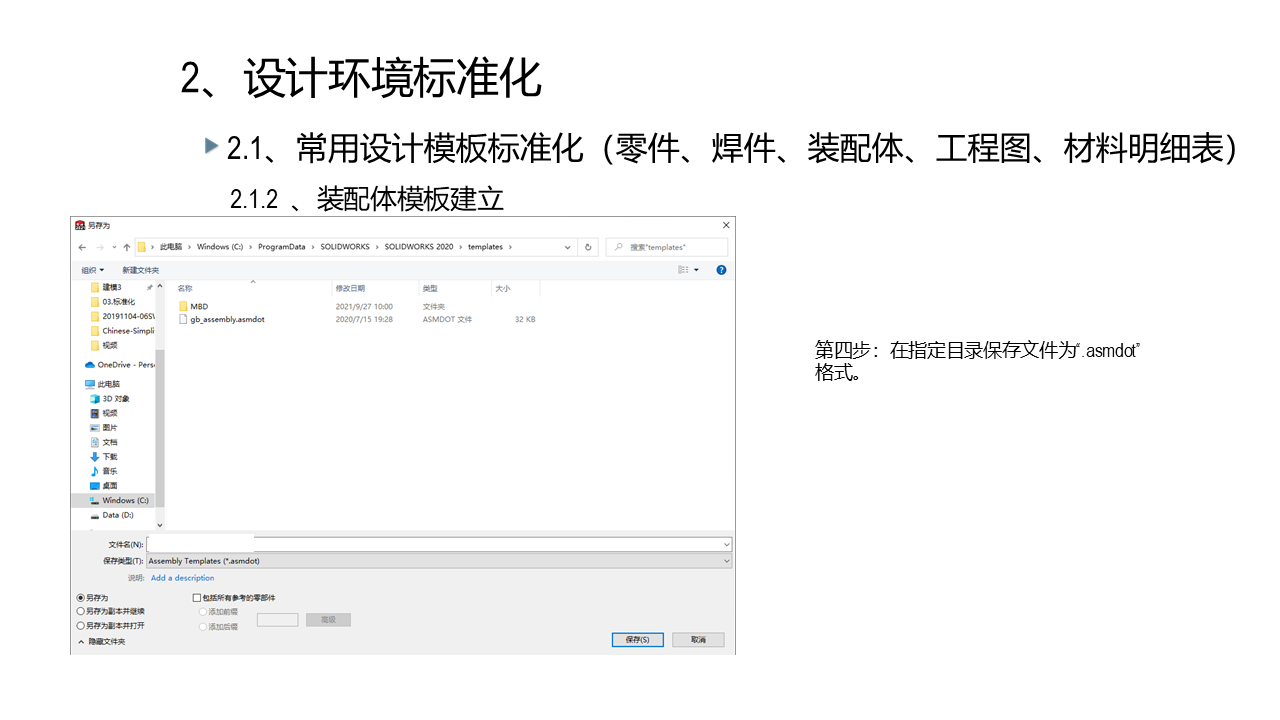Click the 文件名 input field

438,544
